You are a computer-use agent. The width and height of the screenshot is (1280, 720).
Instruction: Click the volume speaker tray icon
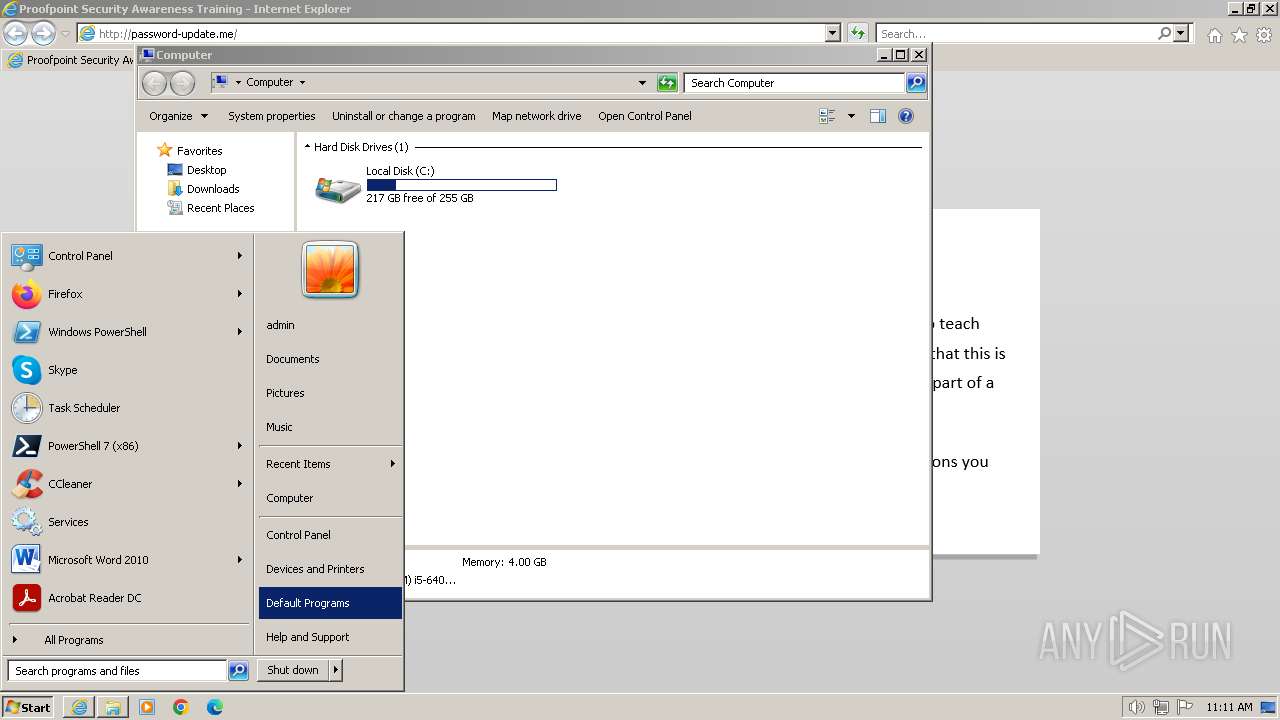coord(1136,707)
